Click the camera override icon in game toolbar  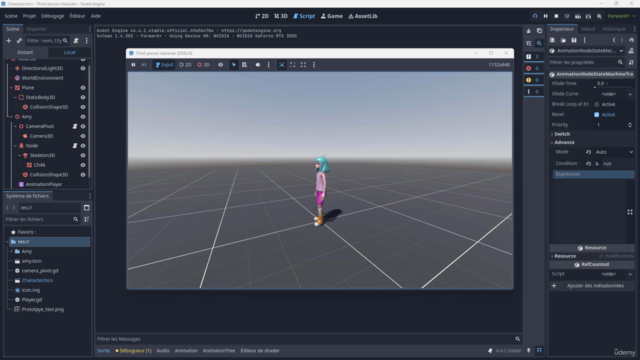click(x=258, y=64)
